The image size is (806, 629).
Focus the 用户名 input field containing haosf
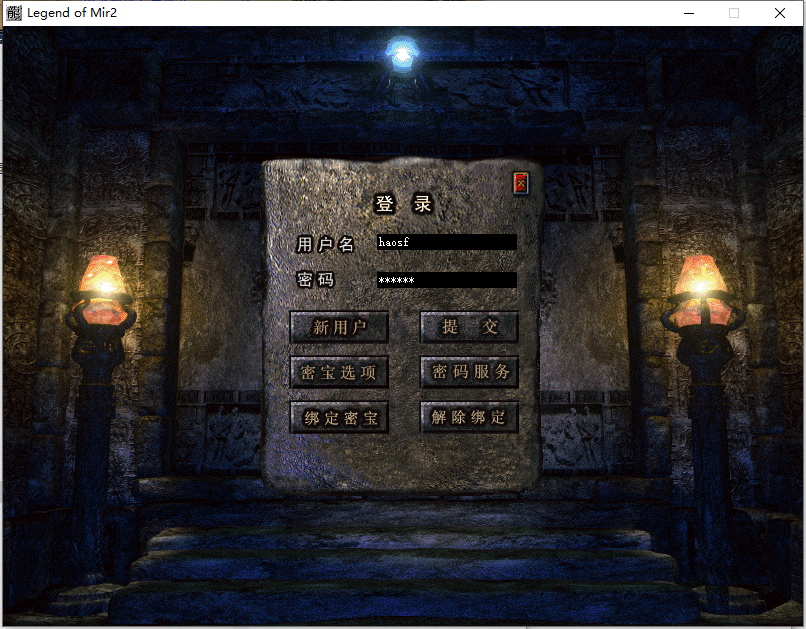[446, 242]
